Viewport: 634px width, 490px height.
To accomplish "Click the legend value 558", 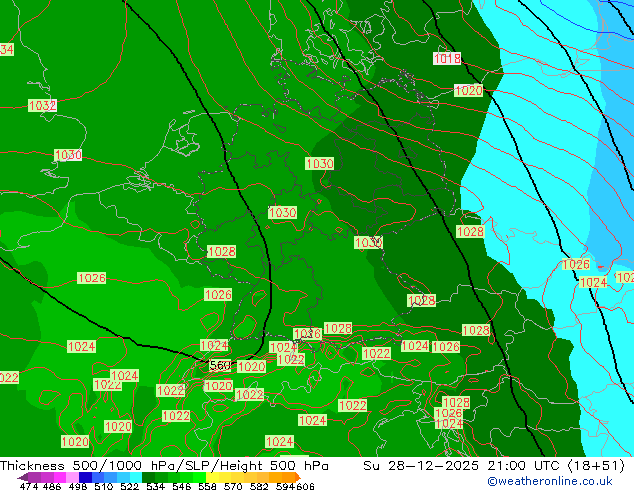I will [207, 486].
